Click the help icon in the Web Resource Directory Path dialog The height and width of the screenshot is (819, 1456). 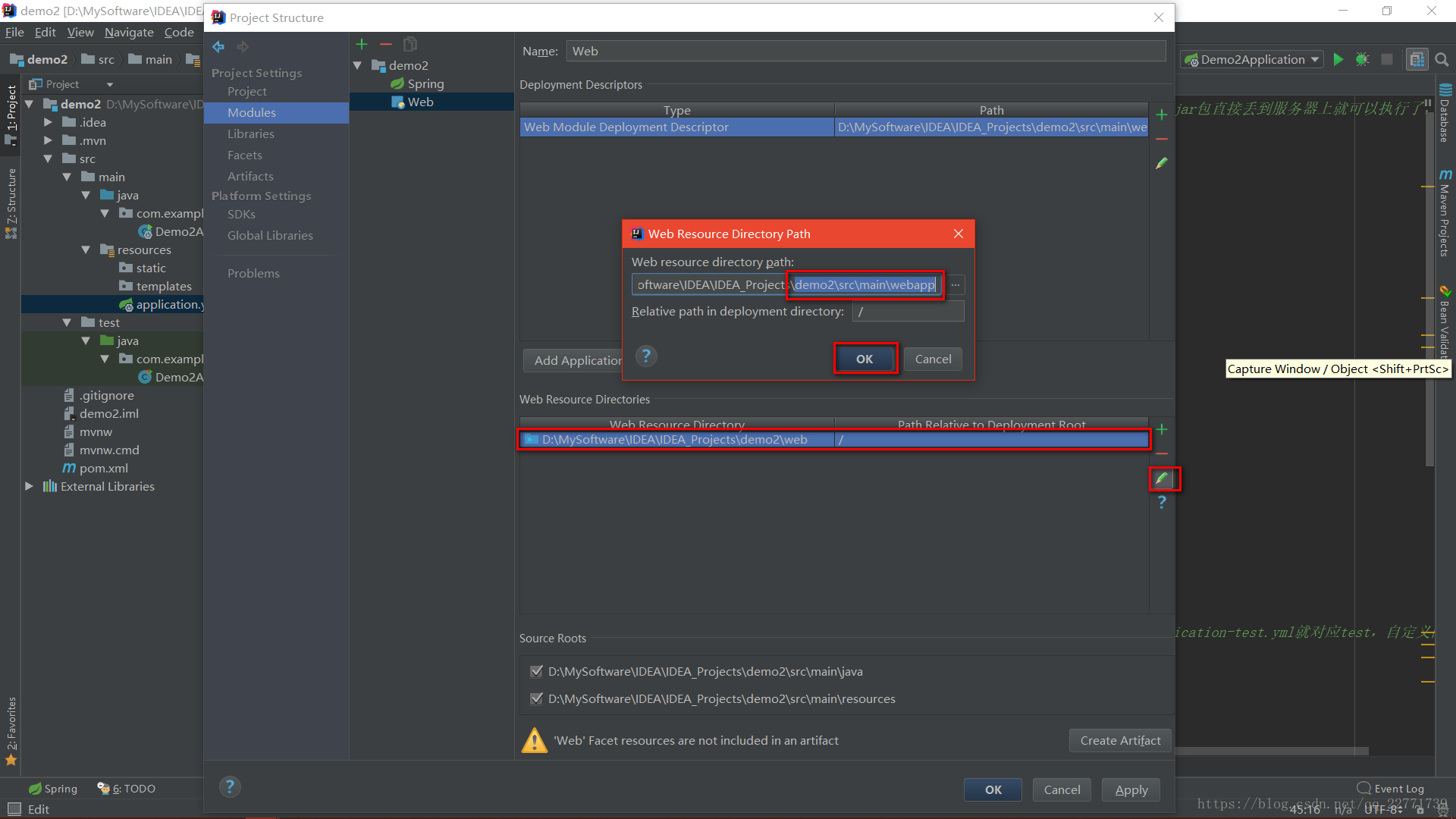646,356
